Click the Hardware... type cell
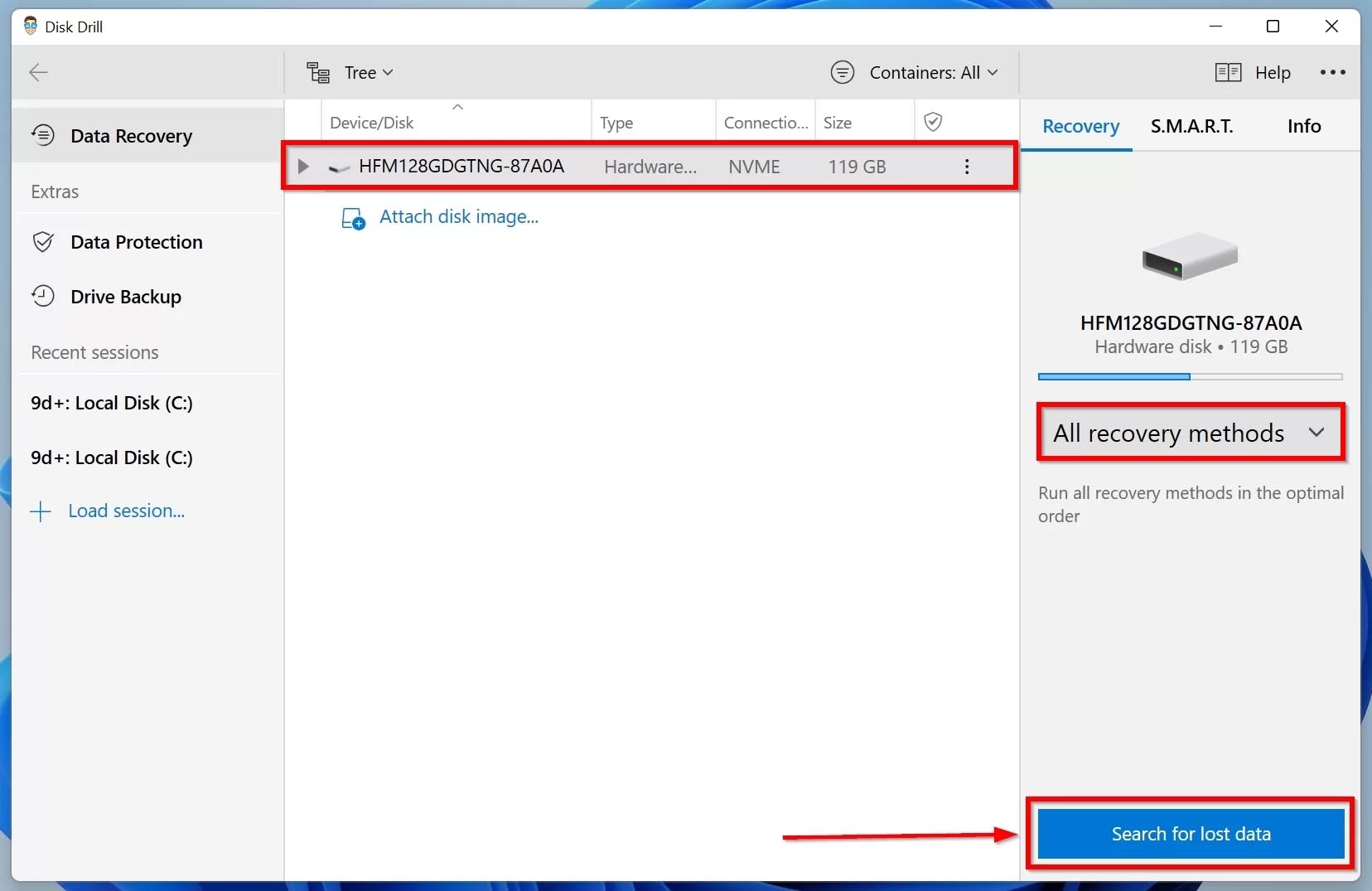This screenshot has height=891, width=1372. pyautogui.click(x=650, y=167)
